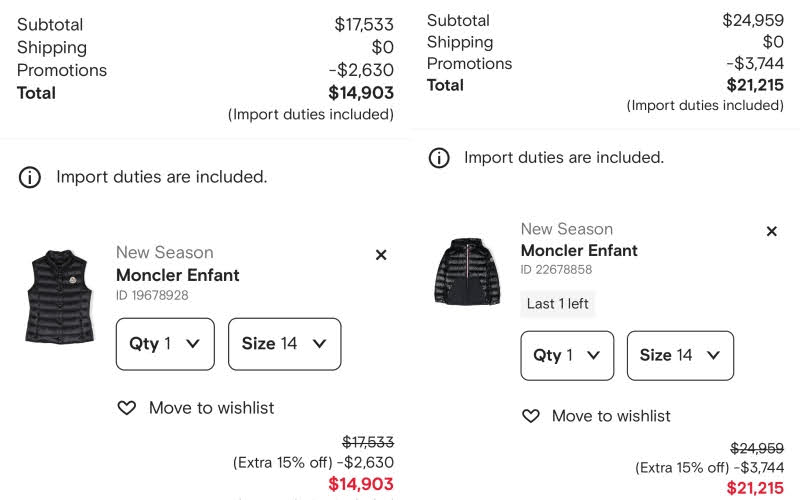Click the New Season label above the jacket

[567, 229]
